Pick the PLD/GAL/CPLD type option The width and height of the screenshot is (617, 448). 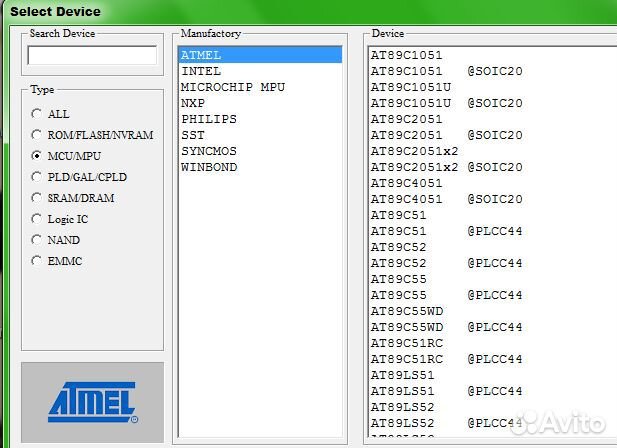point(37,177)
